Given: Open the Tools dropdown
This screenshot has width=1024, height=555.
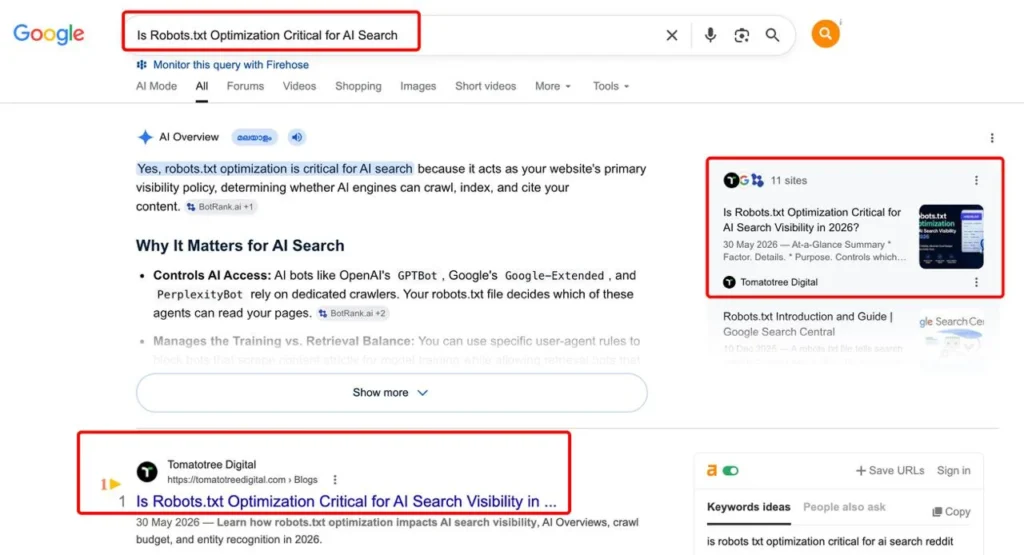Looking at the screenshot, I should [611, 86].
